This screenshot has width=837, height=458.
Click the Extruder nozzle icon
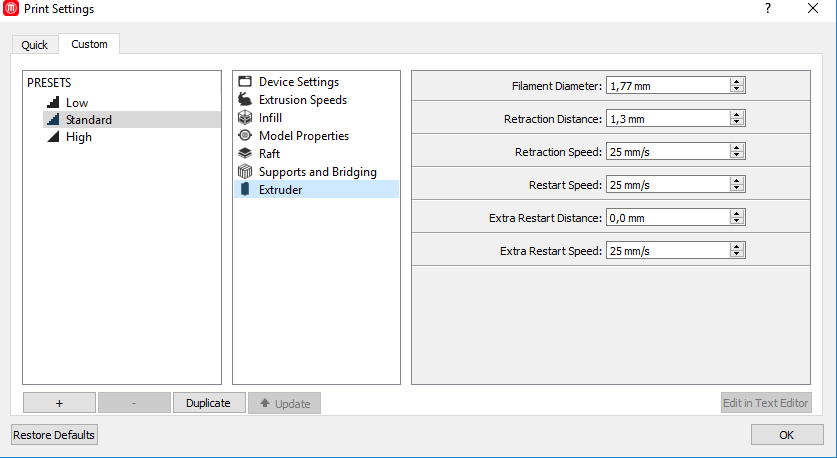pyautogui.click(x=245, y=189)
